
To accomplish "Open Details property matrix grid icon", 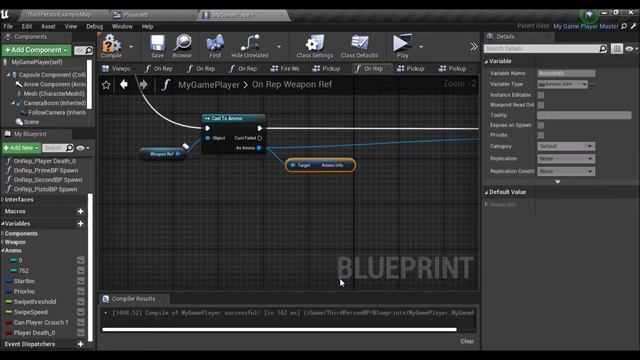I will [617, 49].
